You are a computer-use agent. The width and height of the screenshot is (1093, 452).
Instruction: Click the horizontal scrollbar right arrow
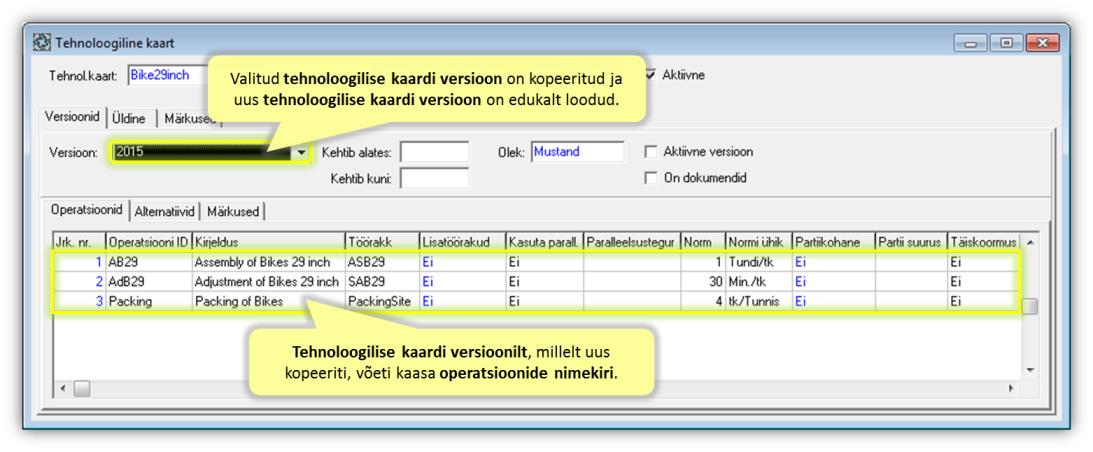point(1009,388)
